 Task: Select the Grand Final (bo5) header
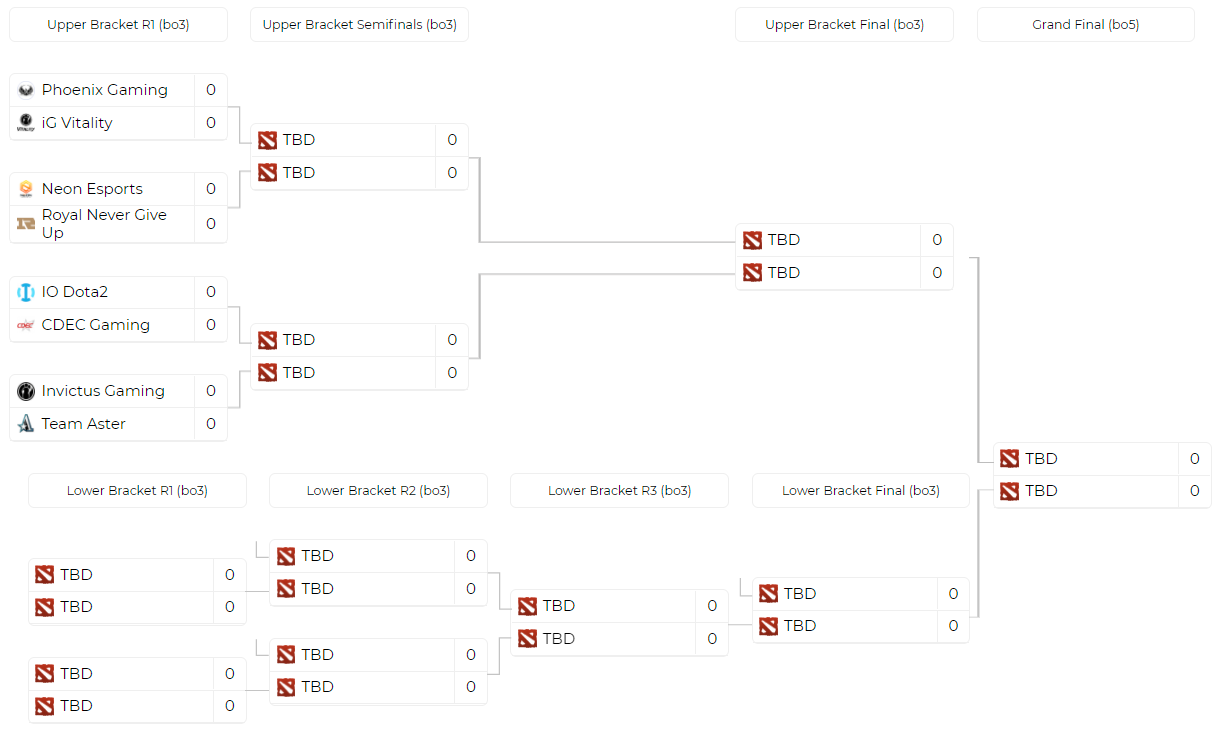click(x=1085, y=25)
